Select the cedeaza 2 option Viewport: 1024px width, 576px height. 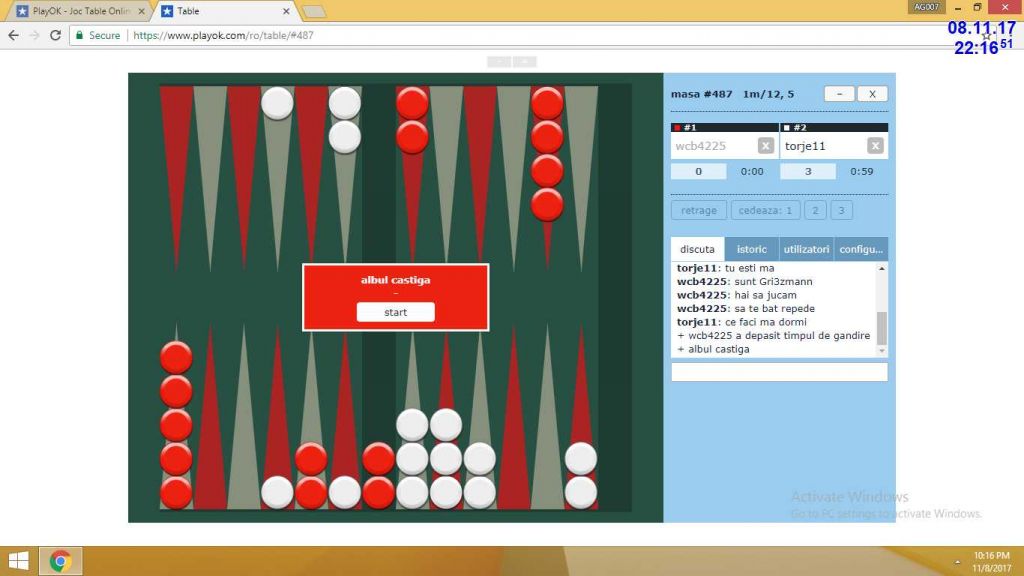(815, 210)
